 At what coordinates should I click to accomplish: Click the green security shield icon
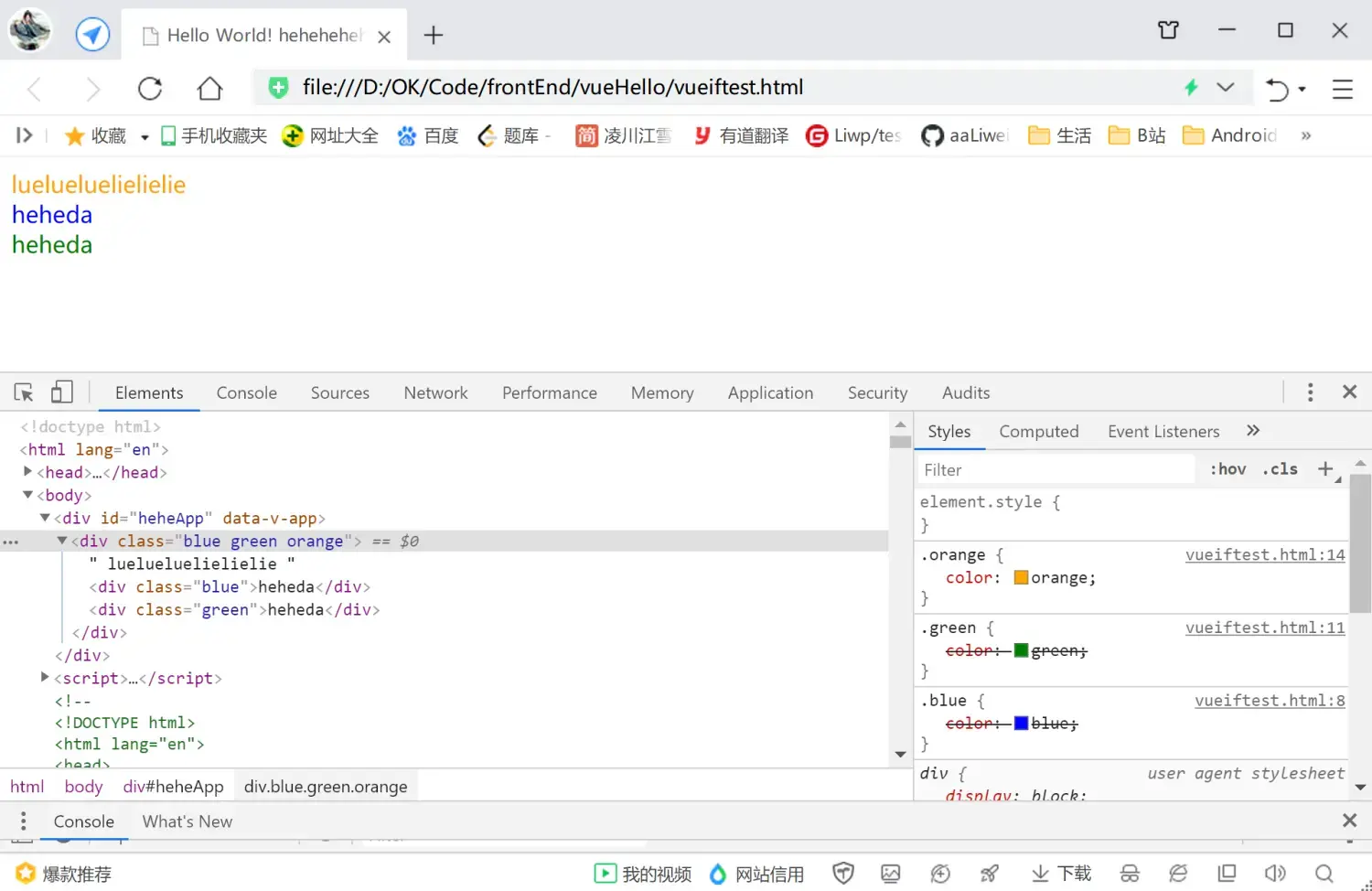278,88
